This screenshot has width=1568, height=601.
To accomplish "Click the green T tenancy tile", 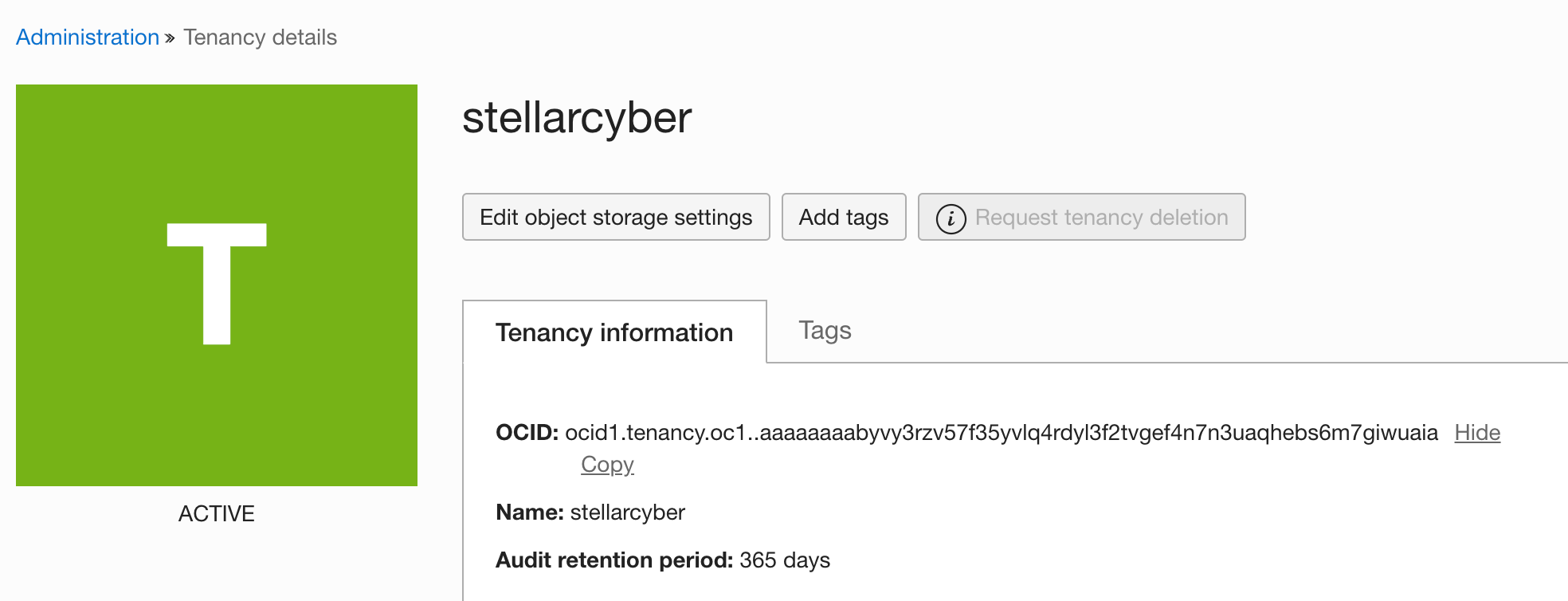I will pos(217,285).
